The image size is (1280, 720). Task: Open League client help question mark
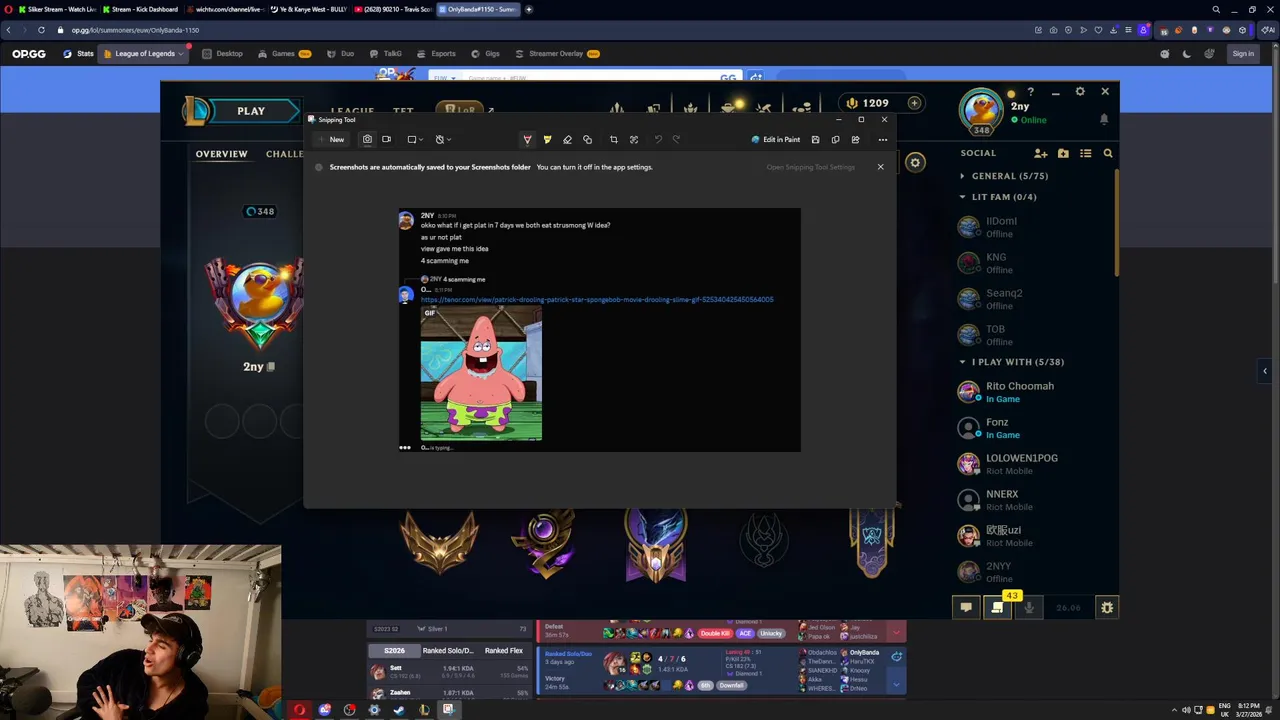pyautogui.click(x=1031, y=92)
